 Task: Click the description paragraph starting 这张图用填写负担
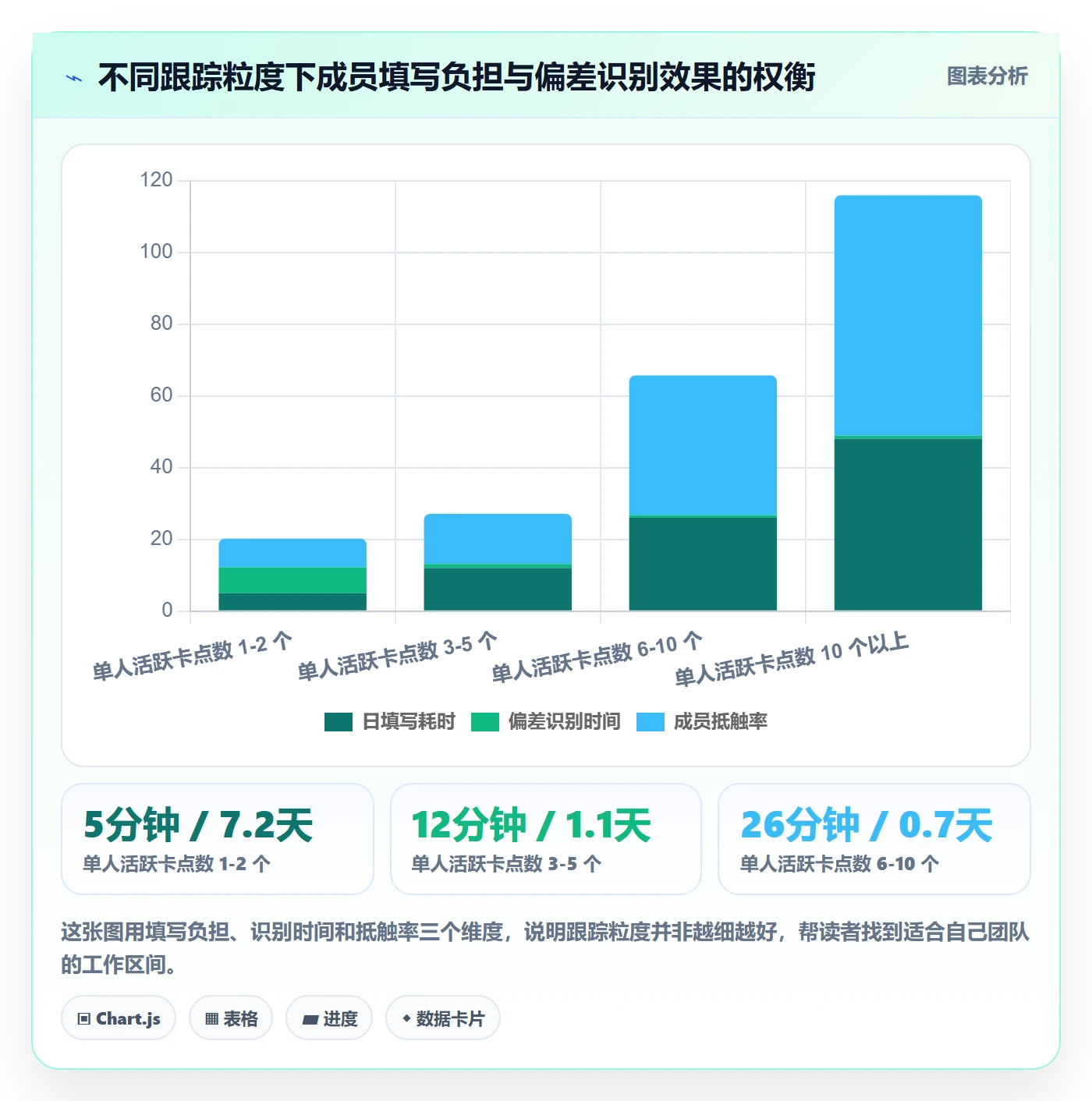(x=545, y=948)
